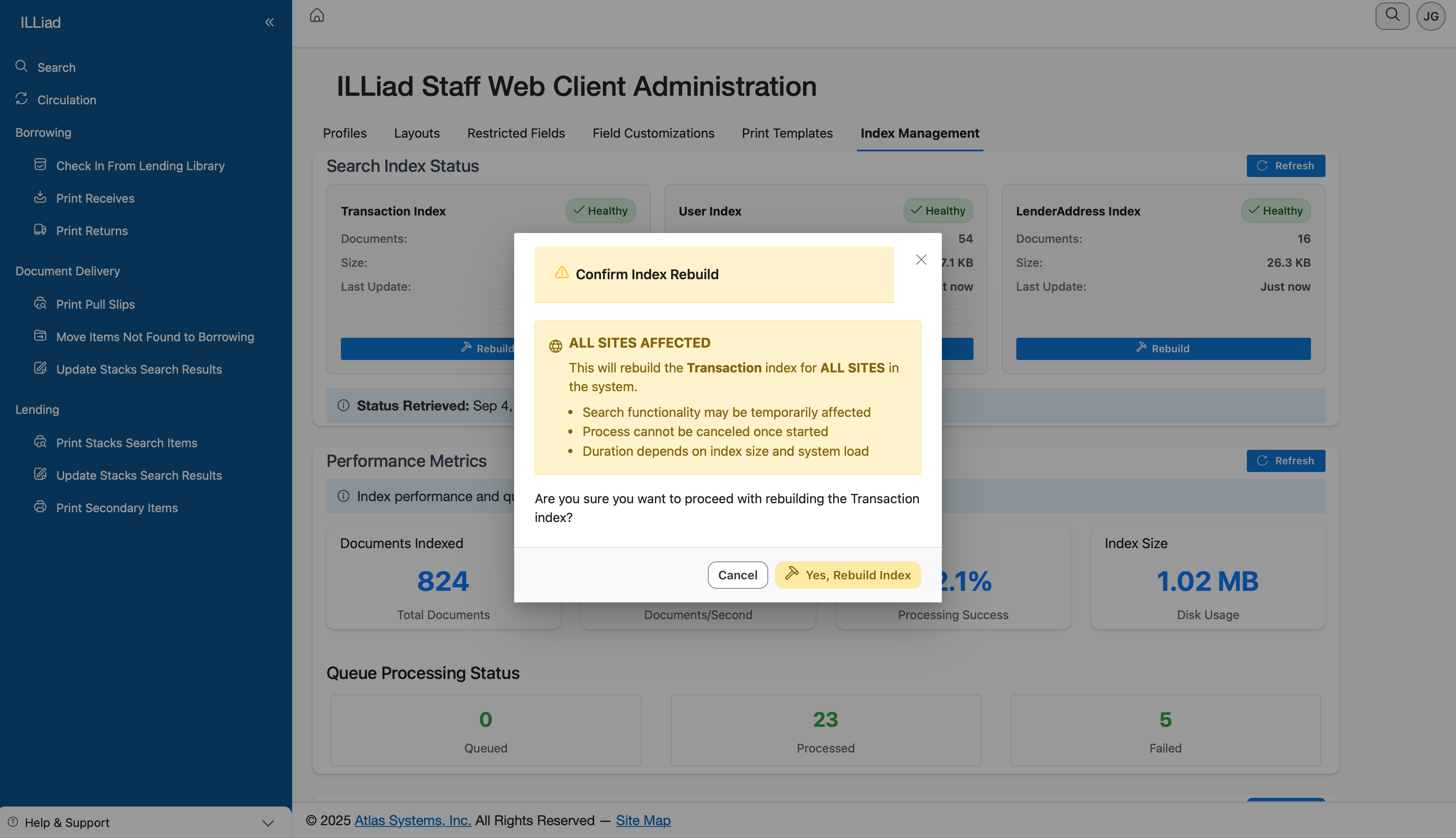Viewport: 1456px width, 838px height.
Task: Click the home icon in top bar
Action: pos(317,15)
